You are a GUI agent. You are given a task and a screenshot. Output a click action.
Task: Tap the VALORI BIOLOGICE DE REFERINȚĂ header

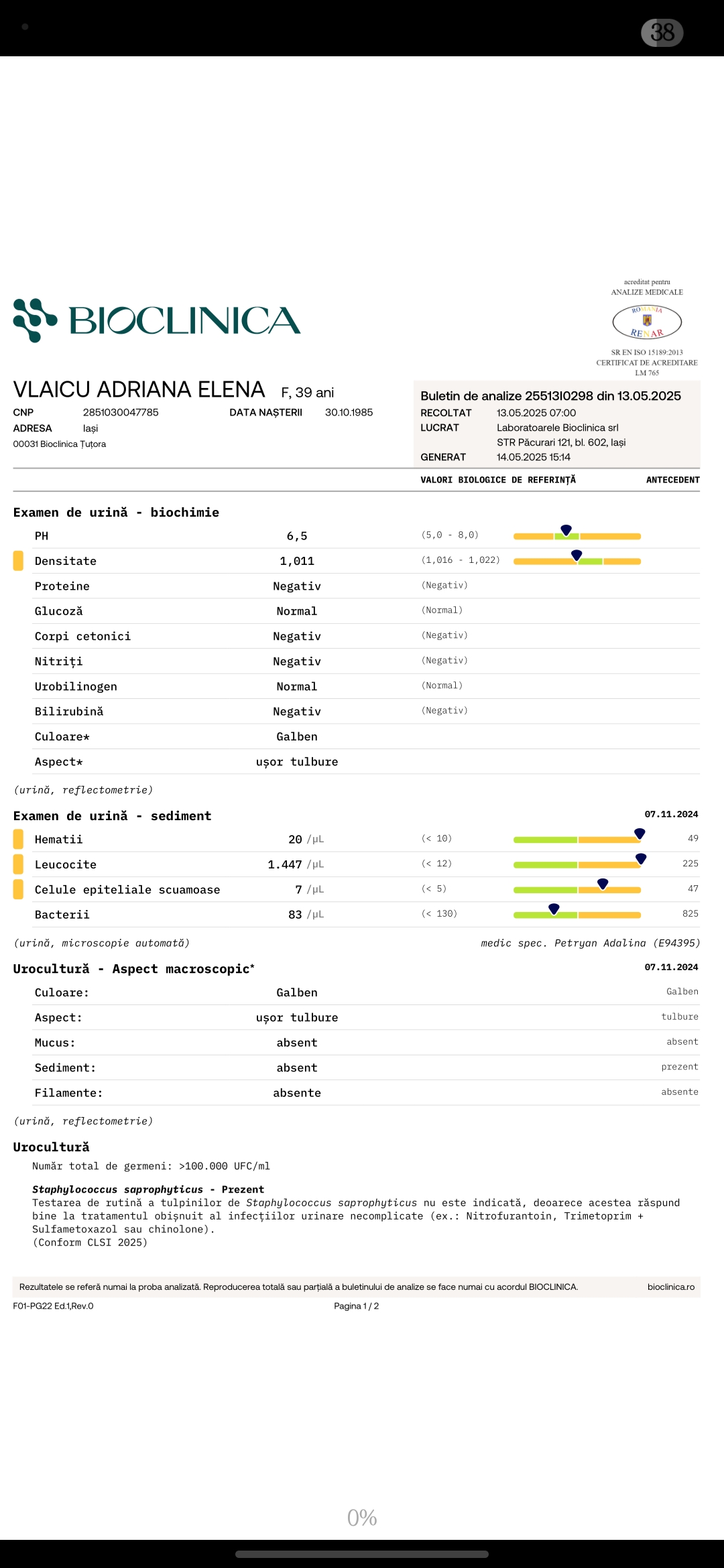coord(498,480)
